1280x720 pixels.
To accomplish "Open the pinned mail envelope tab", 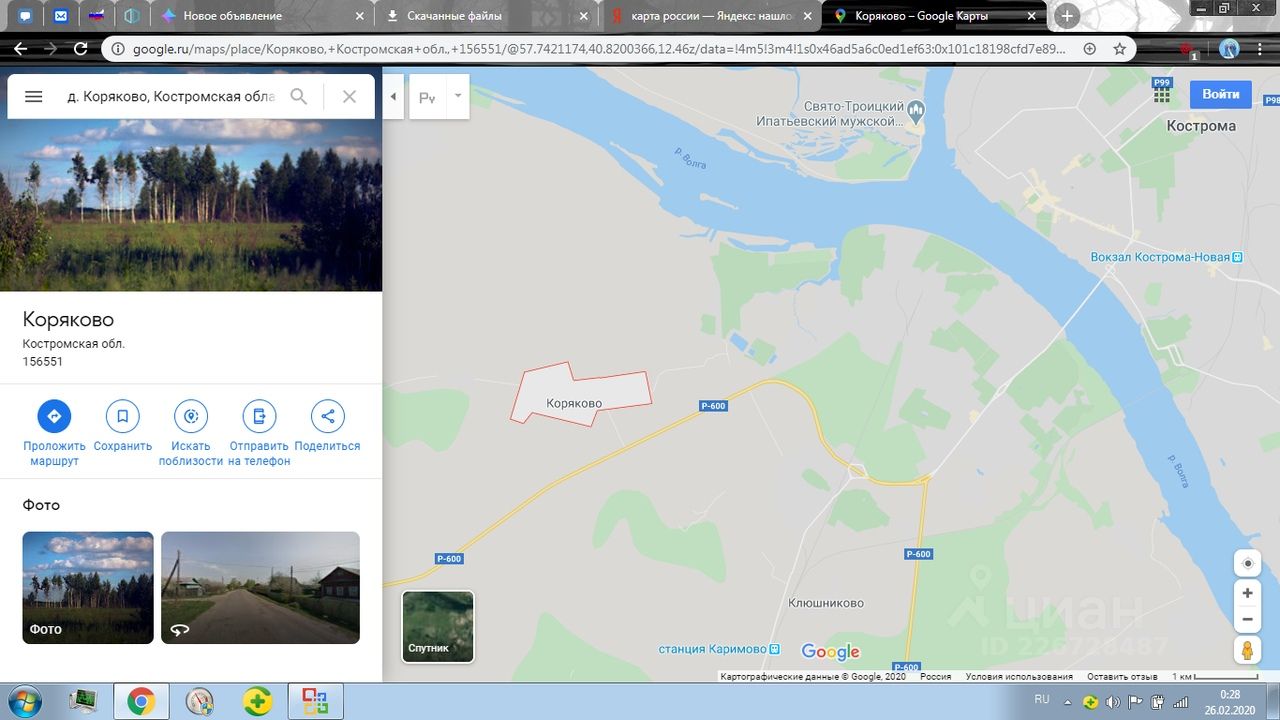I will tap(61, 16).
